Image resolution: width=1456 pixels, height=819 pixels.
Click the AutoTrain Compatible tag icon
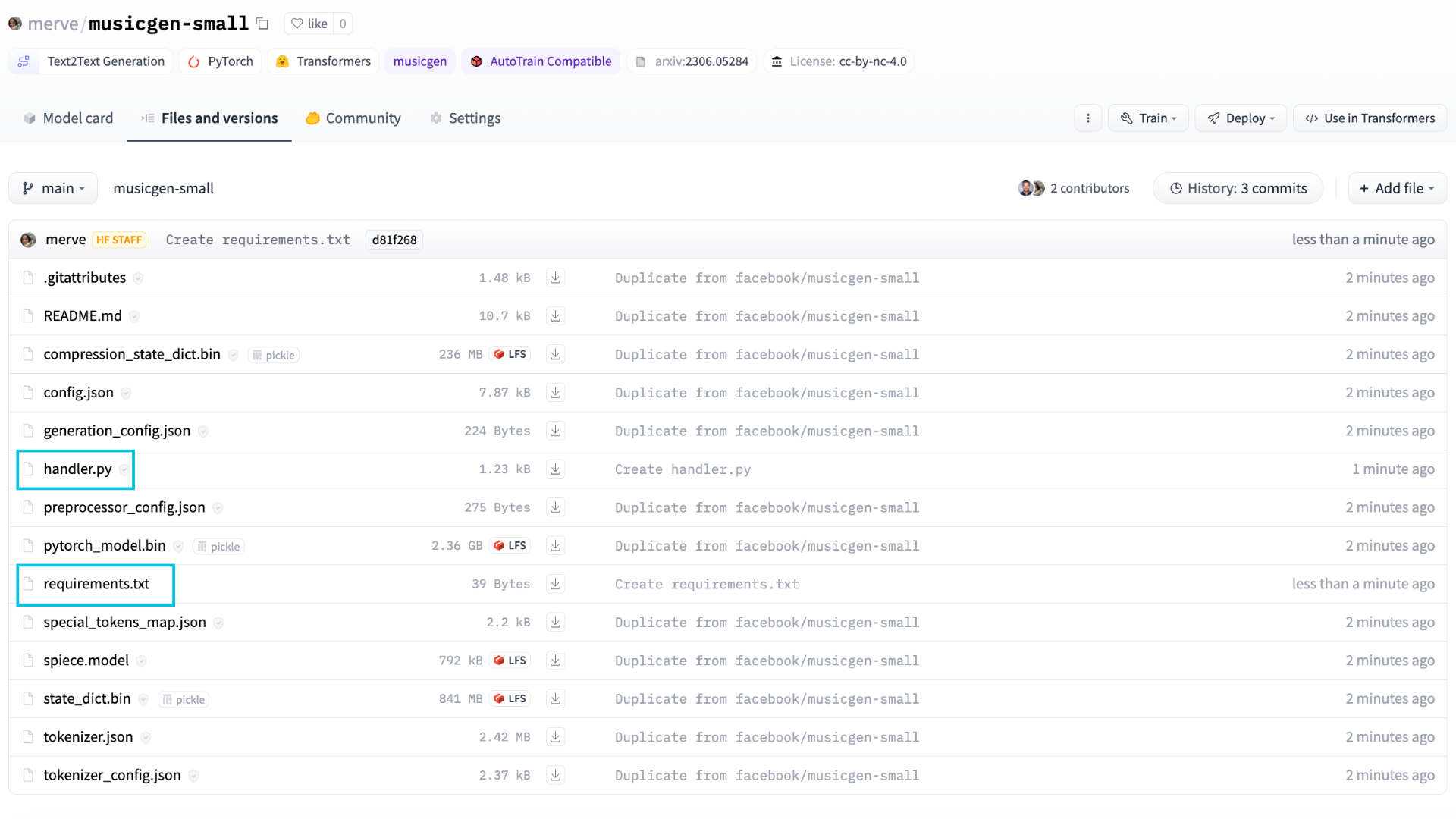pyautogui.click(x=476, y=61)
